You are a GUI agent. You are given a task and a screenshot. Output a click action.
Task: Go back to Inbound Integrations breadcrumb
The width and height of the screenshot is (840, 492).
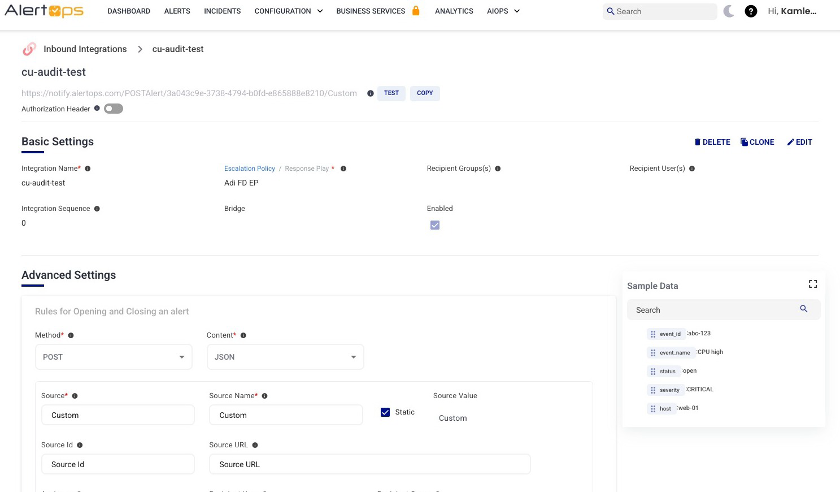tap(85, 49)
